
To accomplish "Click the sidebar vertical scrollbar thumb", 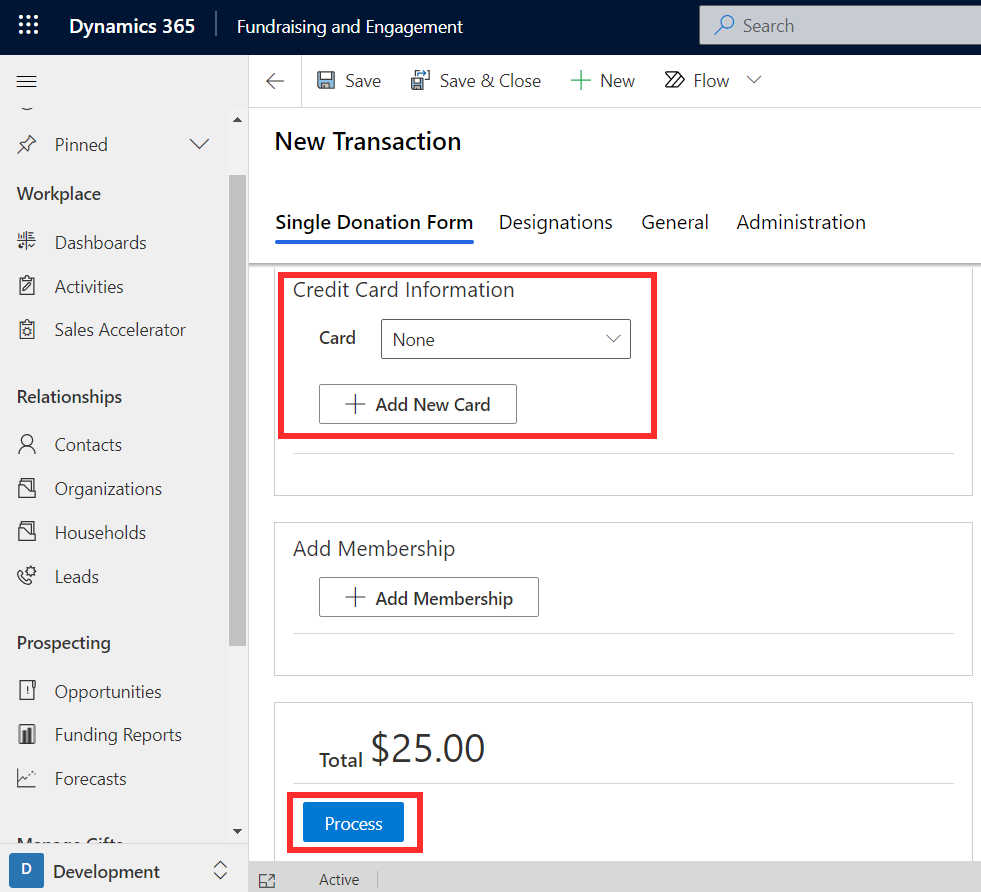I will (x=237, y=410).
